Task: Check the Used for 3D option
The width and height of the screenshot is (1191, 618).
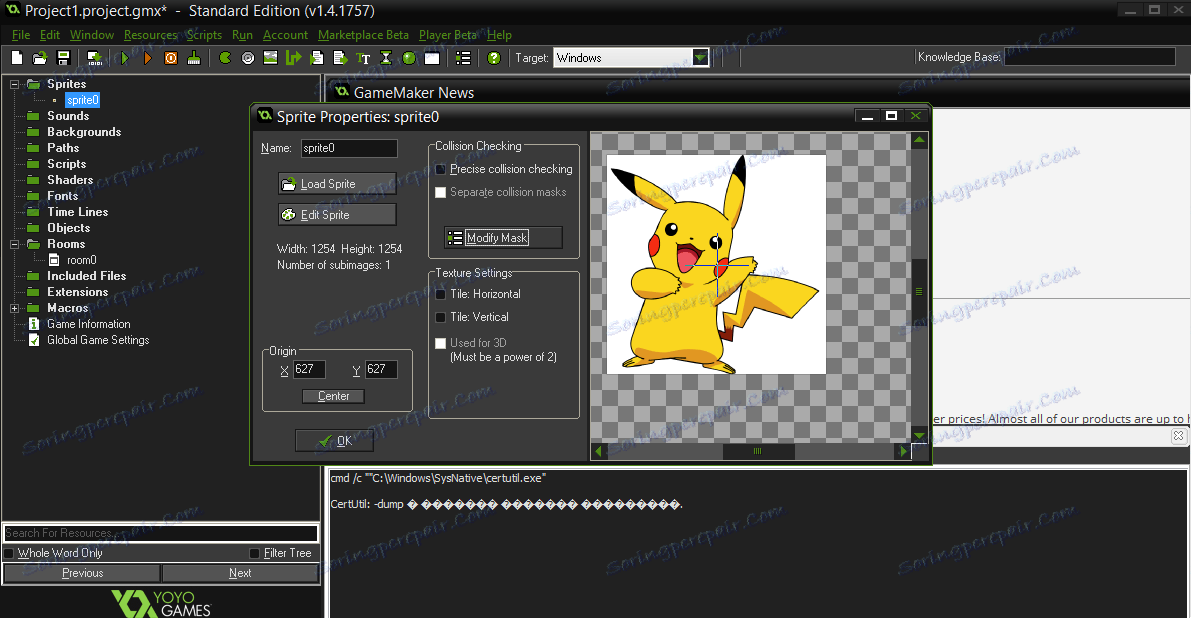Action: point(440,342)
